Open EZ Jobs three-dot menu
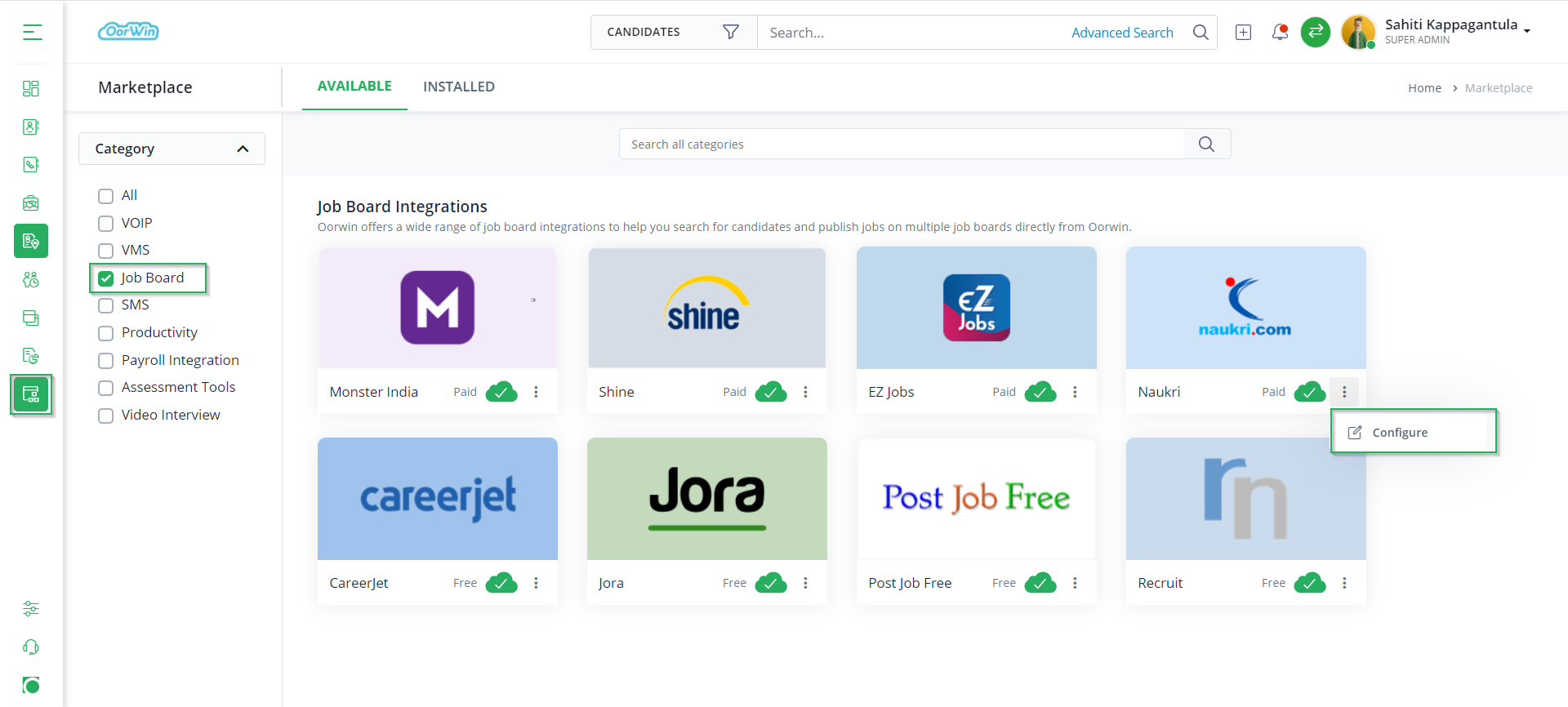Viewport: 1568px width, 707px height. (1075, 392)
